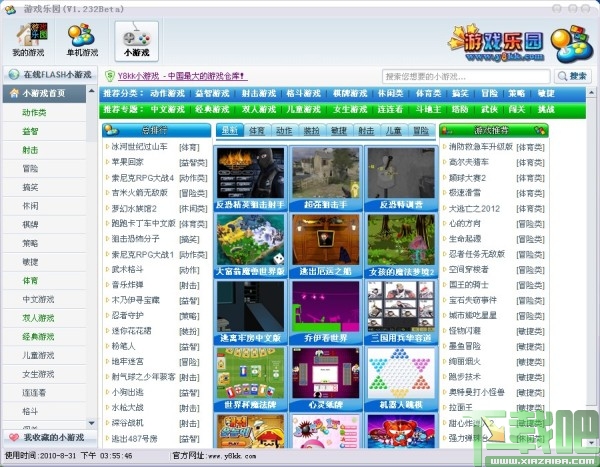Click the heart icon for 我收藏的小游戏

pos(14,437)
